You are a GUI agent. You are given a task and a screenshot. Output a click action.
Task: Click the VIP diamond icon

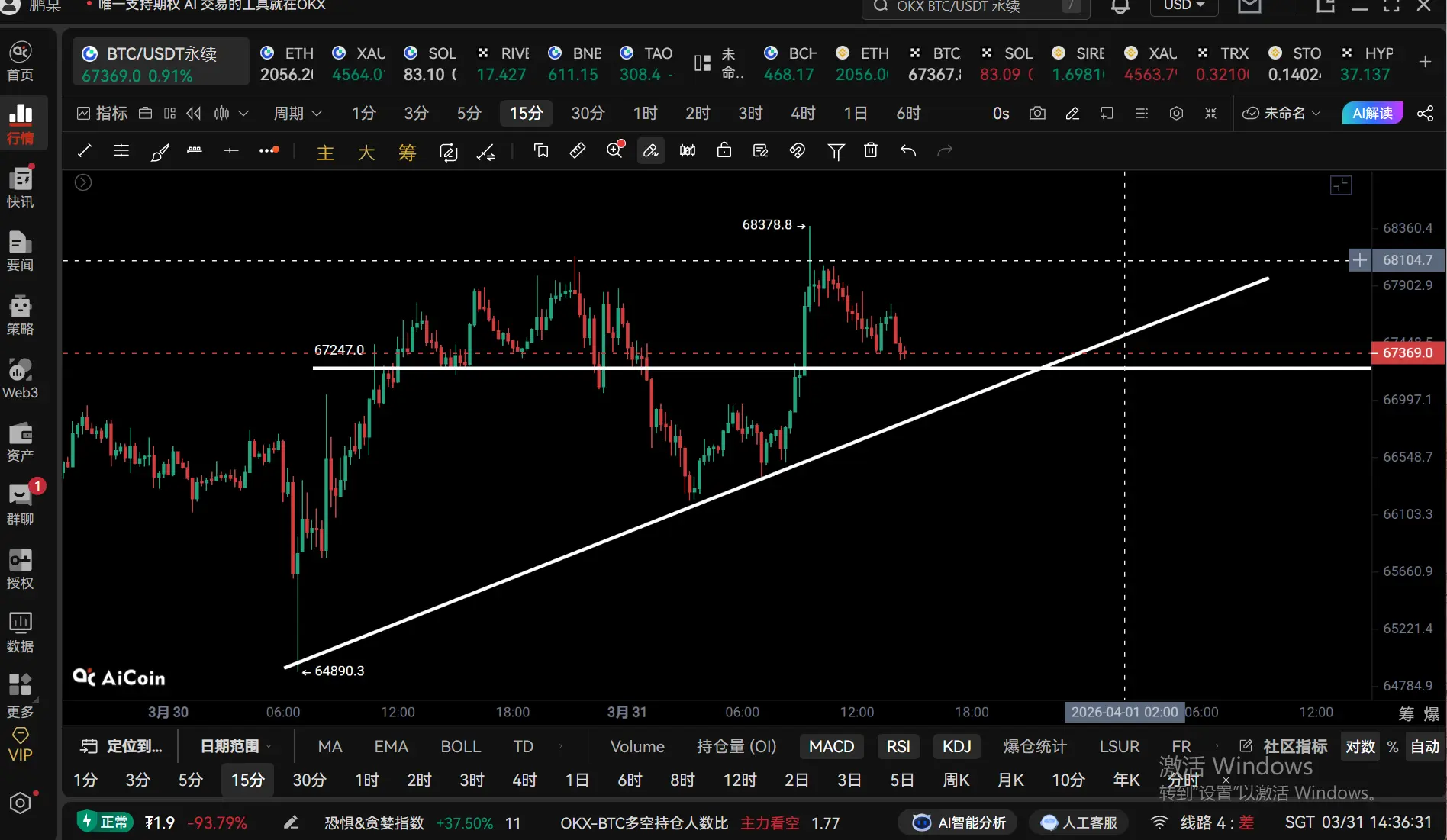(21, 745)
